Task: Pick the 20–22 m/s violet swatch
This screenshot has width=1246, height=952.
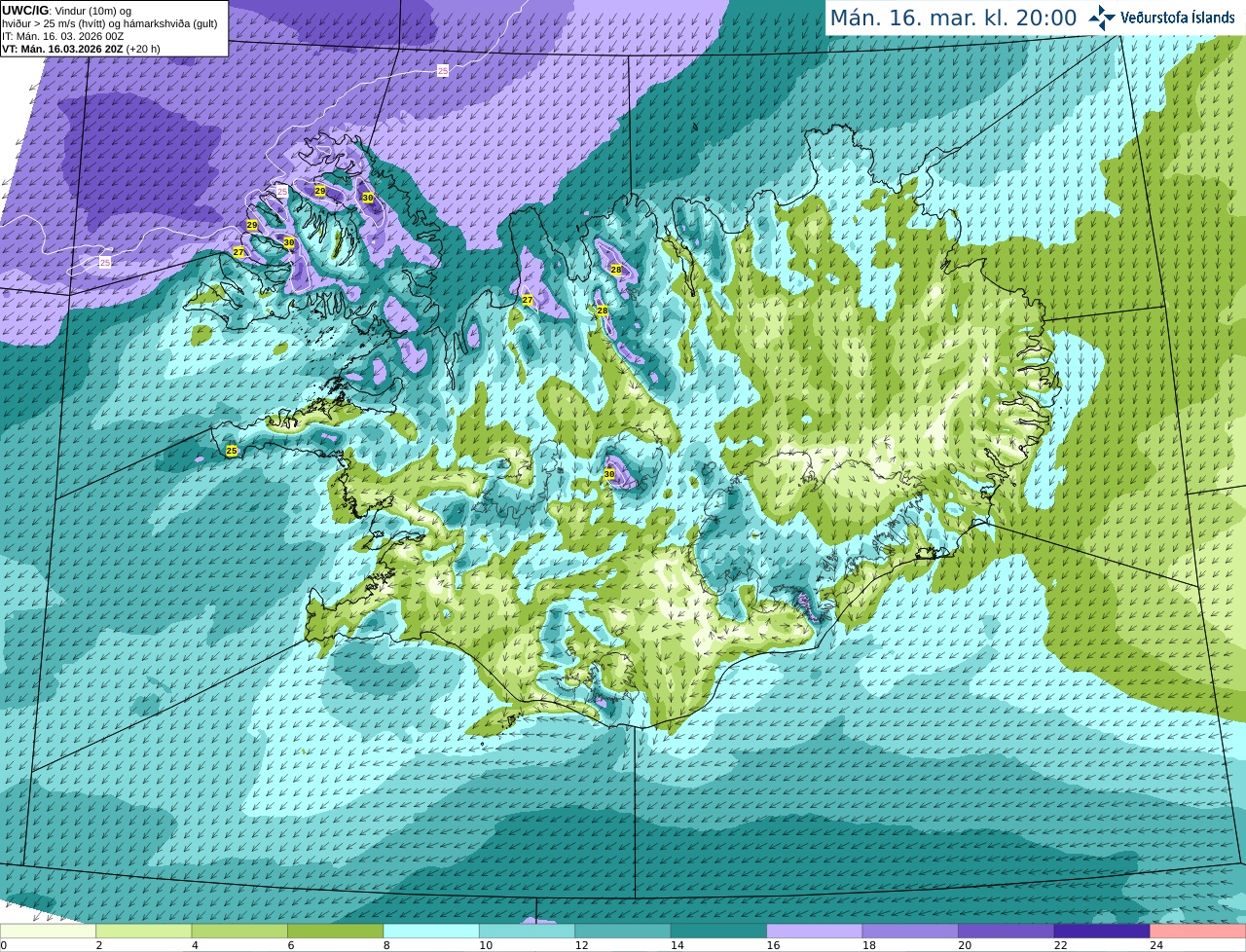Action: tap(1007, 931)
